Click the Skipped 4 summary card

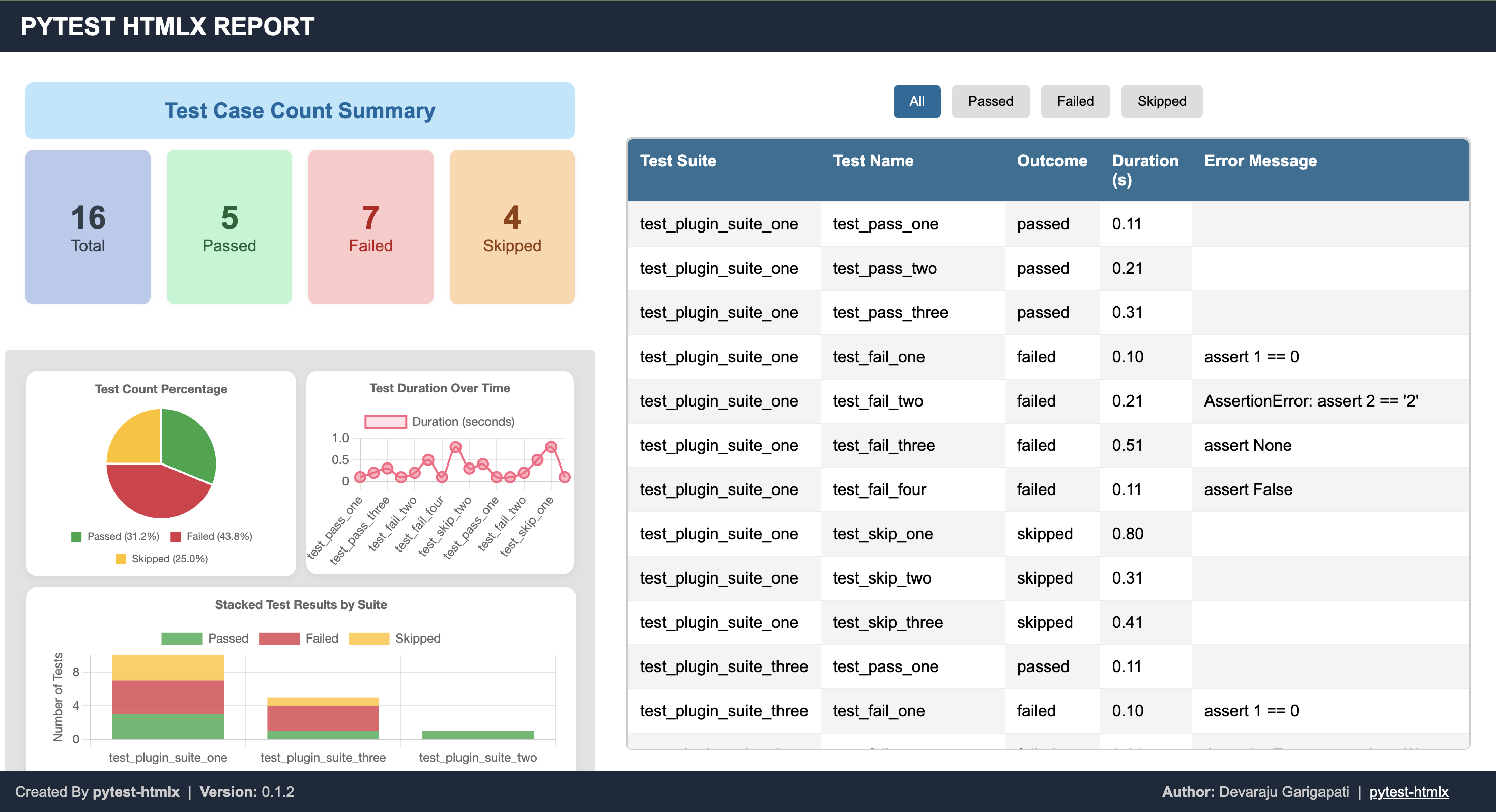(x=511, y=226)
